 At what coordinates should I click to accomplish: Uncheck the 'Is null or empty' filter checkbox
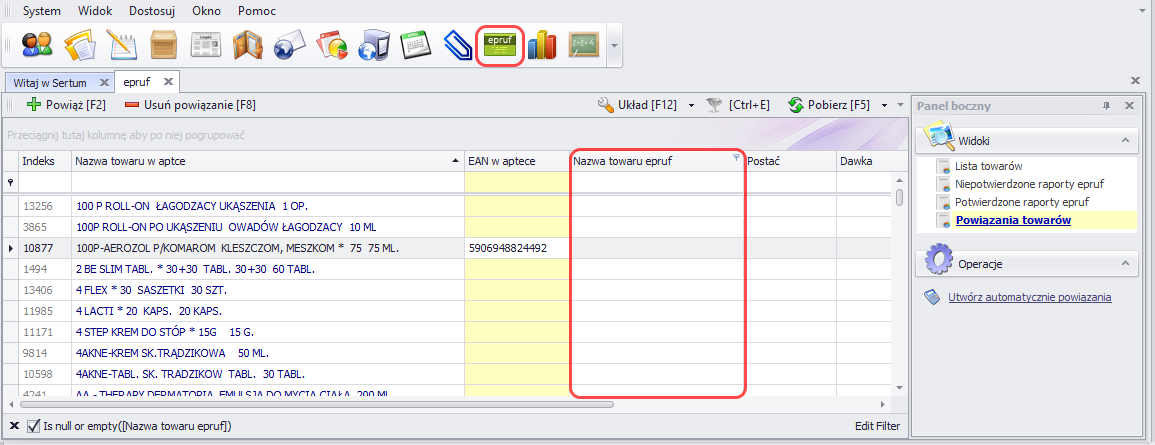[x=33, y=427]
